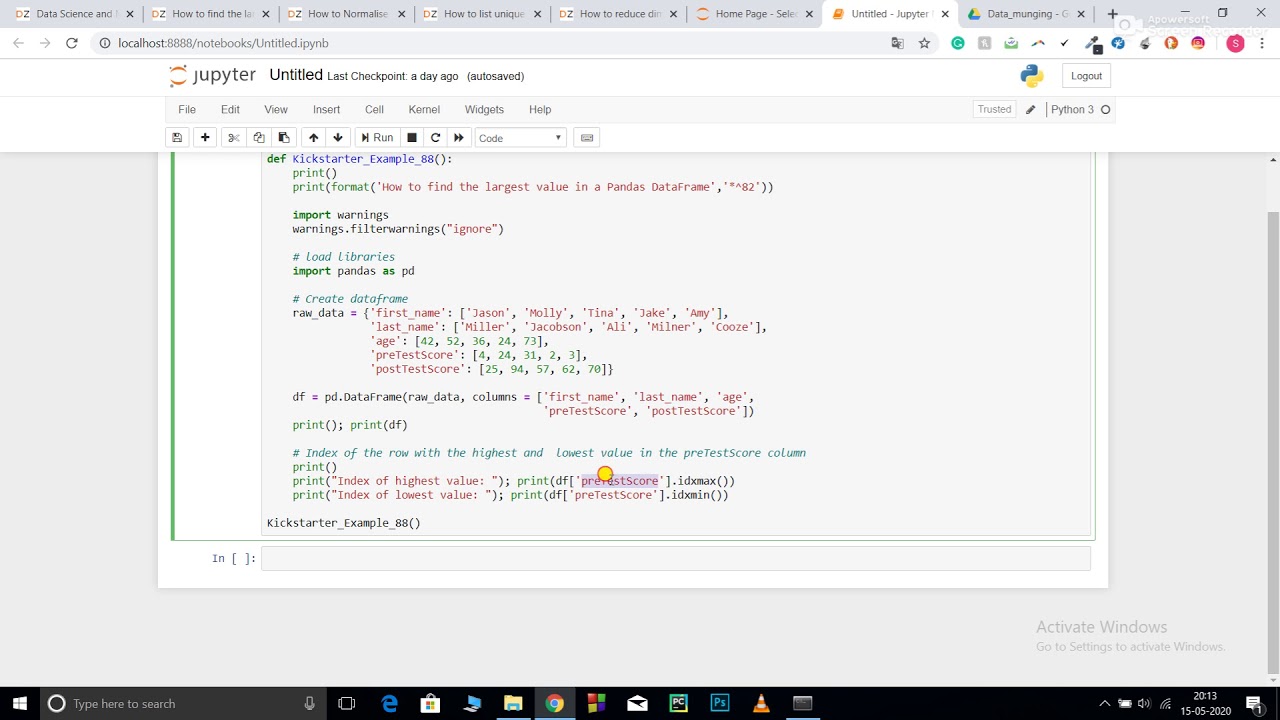Insert a cell below with plus icon

tap(205, 138)
